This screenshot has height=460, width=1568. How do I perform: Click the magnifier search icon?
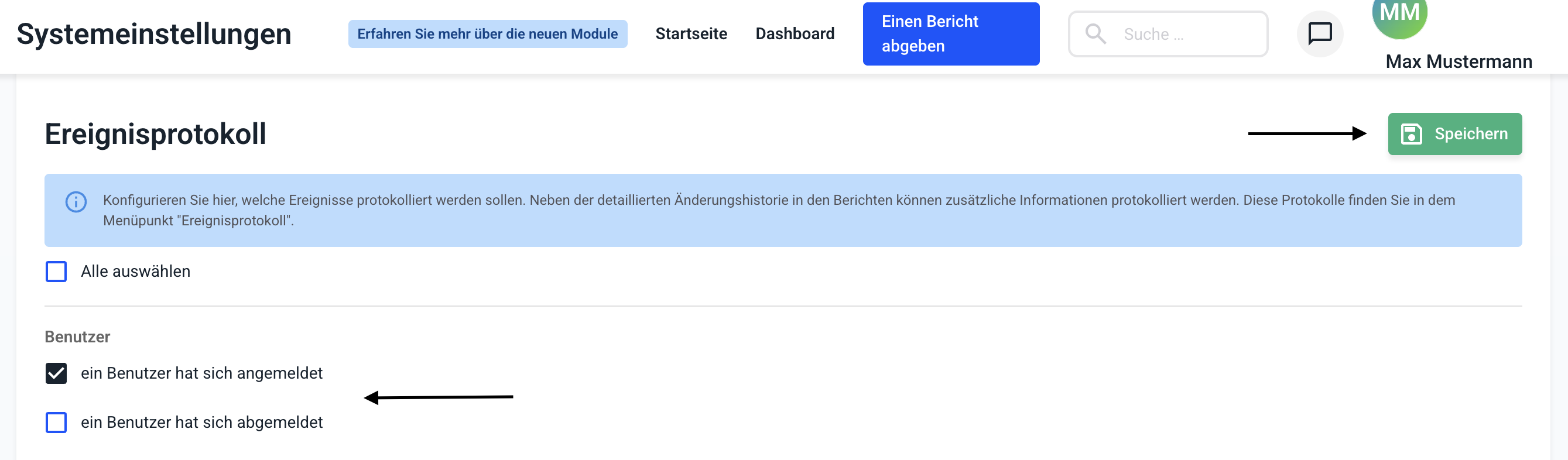click(1095, 34)
